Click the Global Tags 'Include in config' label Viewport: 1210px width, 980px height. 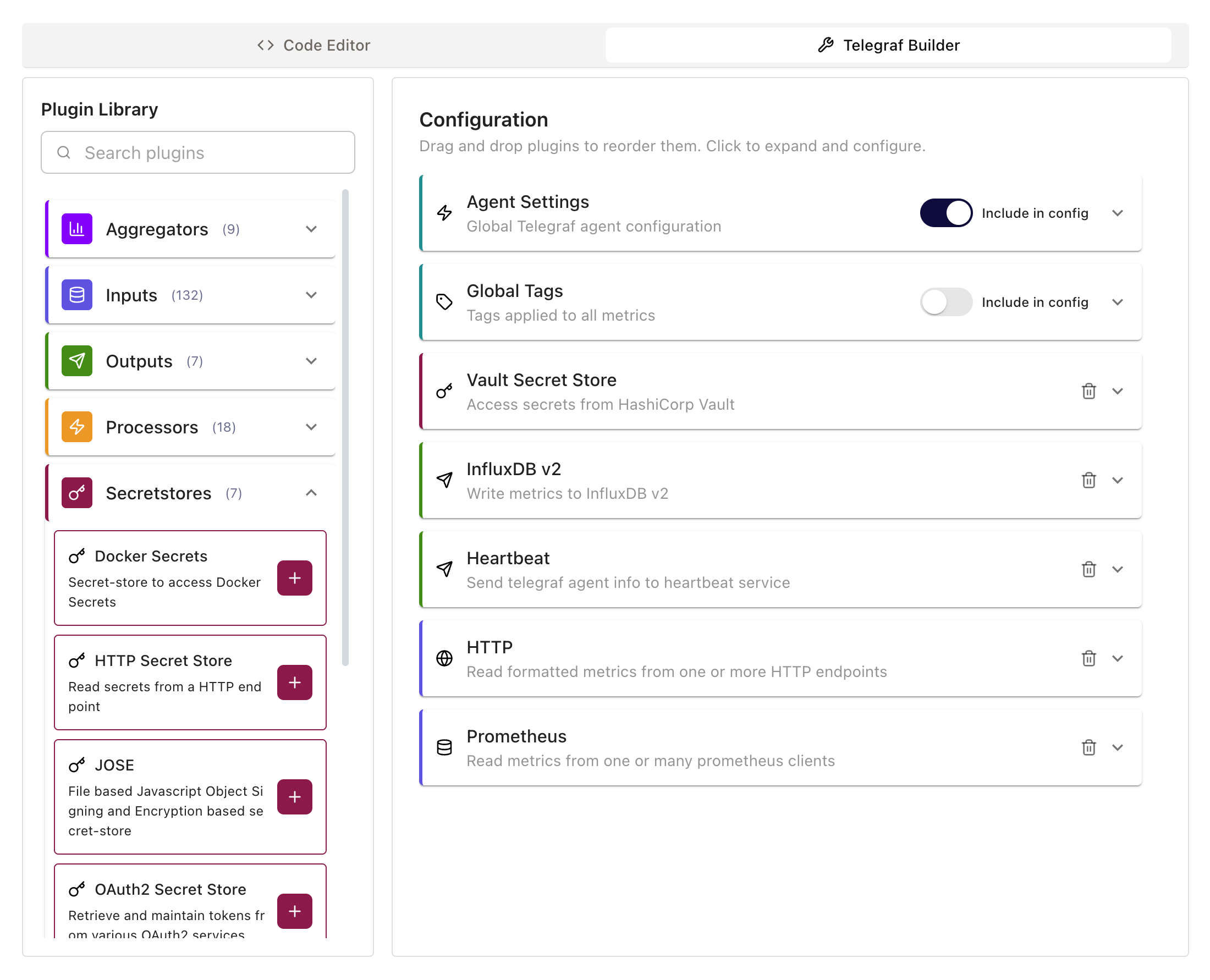point(1035,302)
